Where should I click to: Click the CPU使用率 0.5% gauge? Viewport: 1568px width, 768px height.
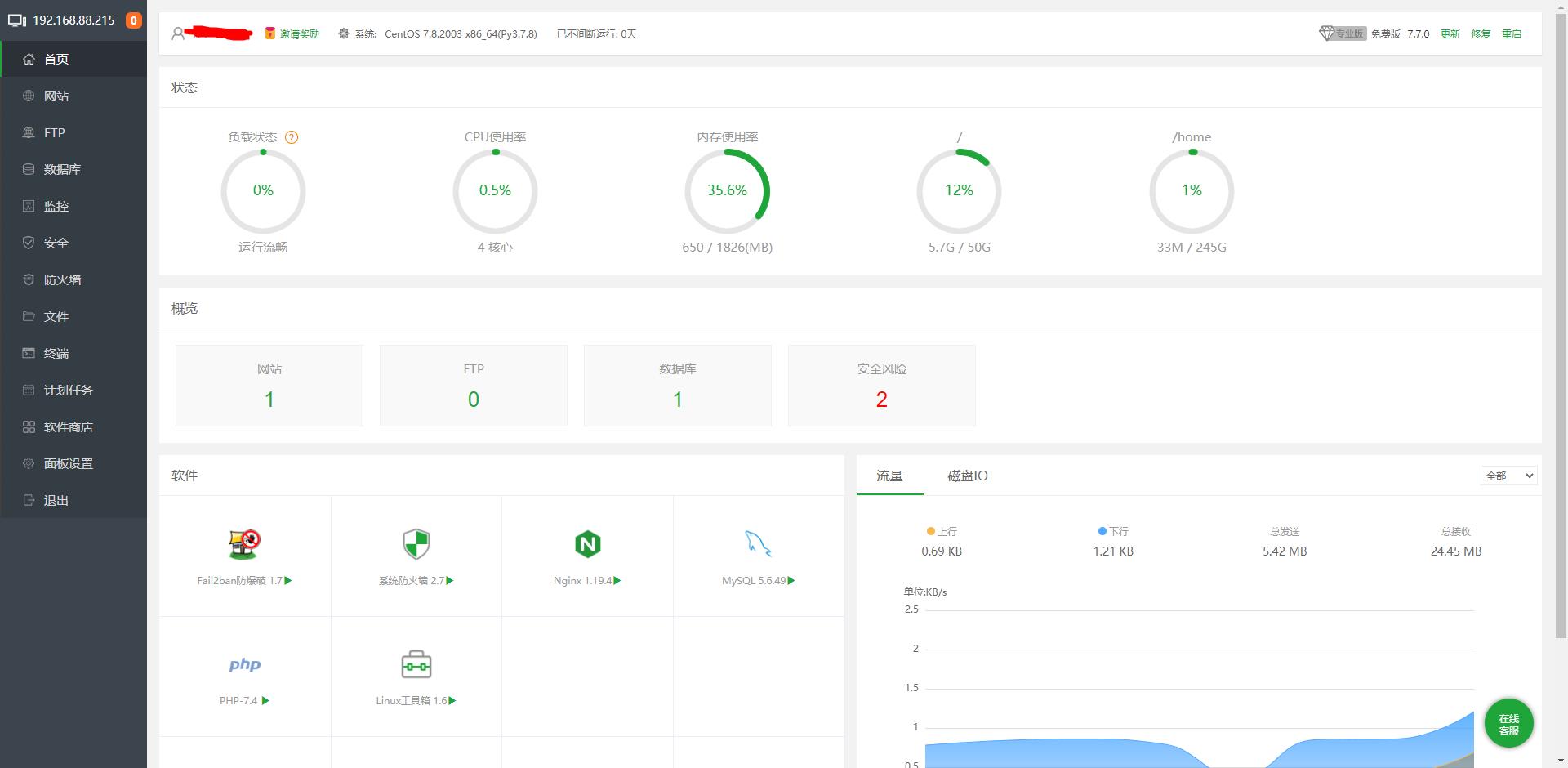[495, 191]
